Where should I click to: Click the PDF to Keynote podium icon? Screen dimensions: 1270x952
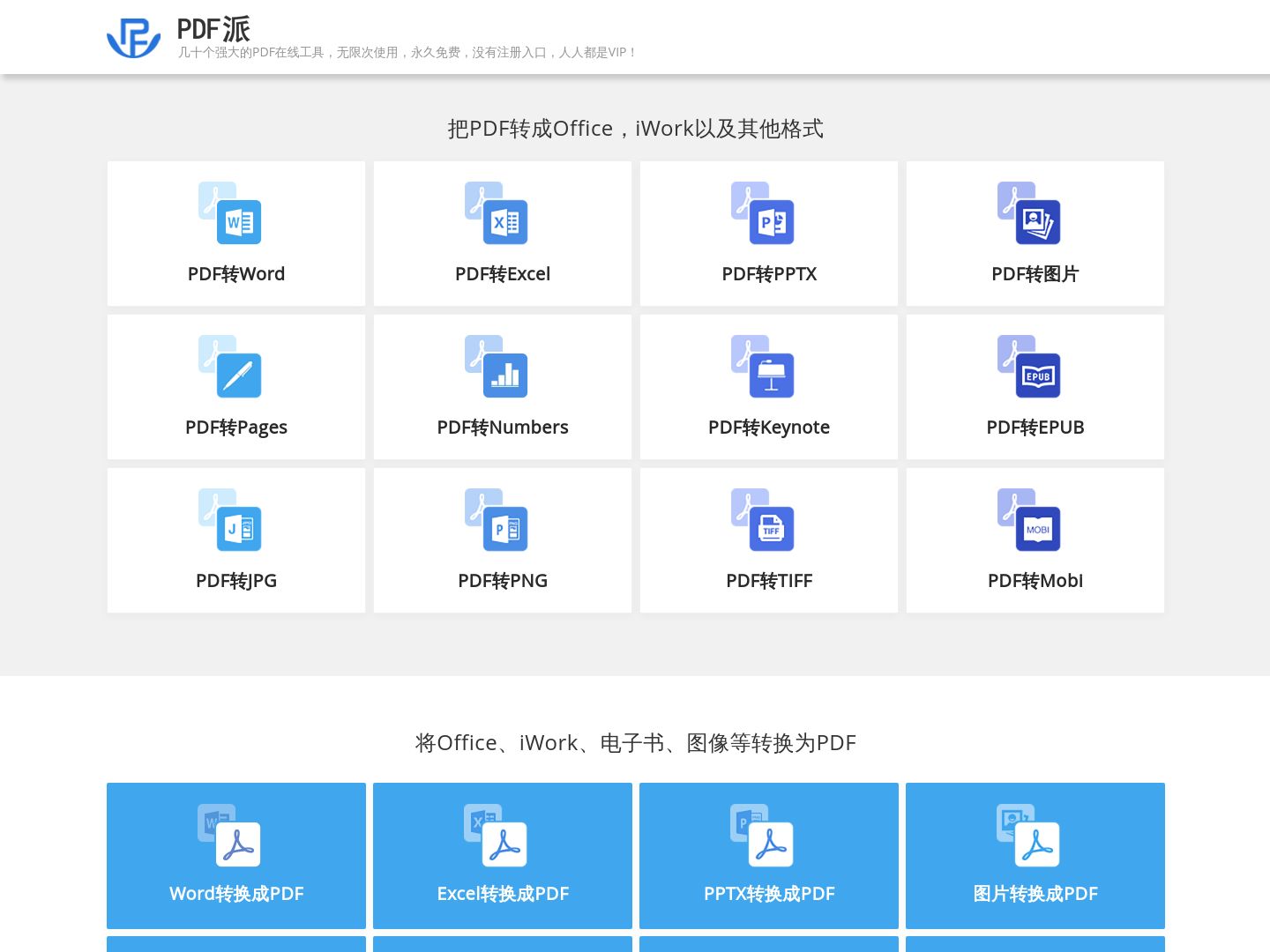tap(763, 366)
